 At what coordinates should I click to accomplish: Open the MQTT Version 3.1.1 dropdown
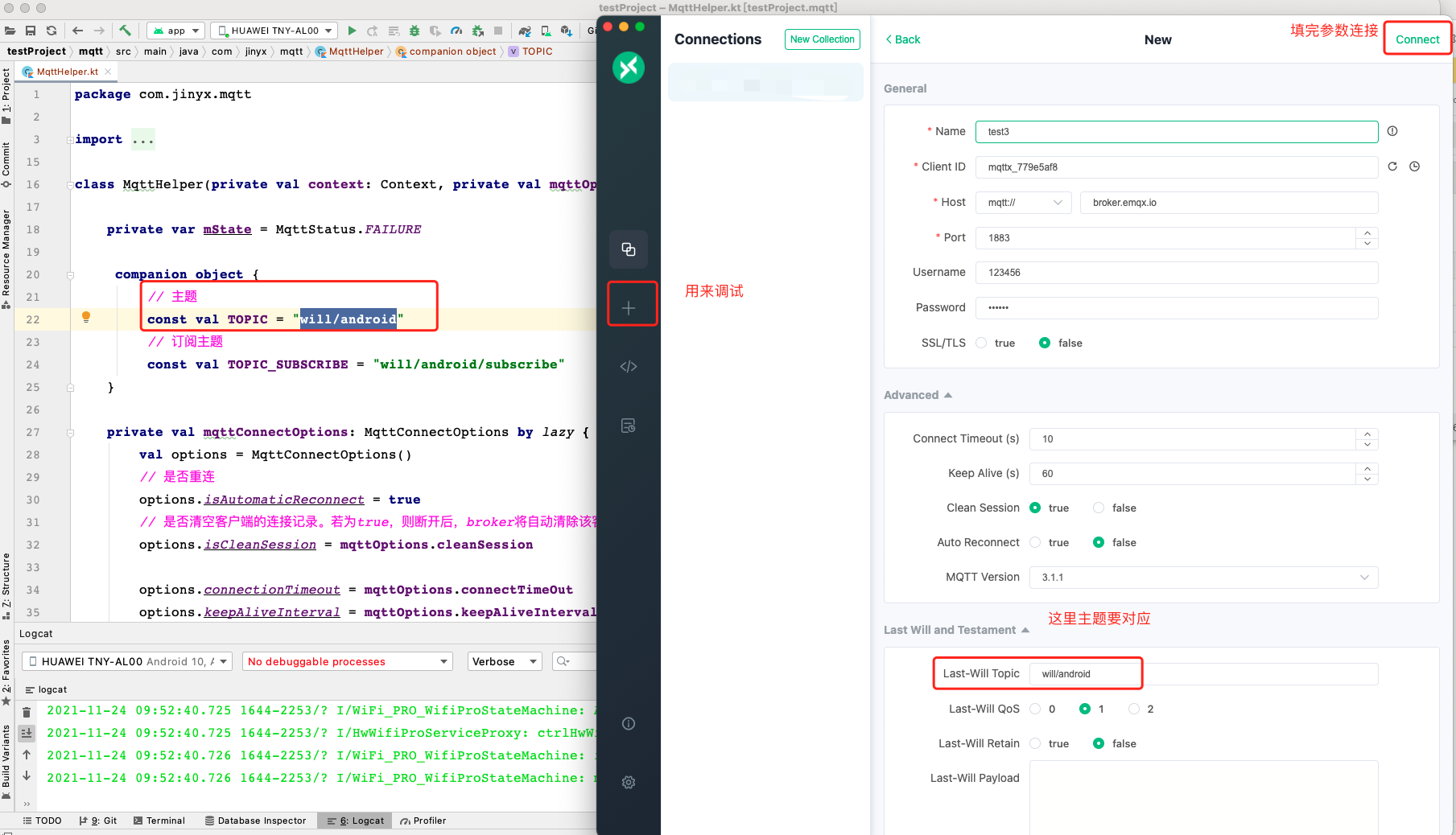pyautogui.click(x=1204, y=578)
